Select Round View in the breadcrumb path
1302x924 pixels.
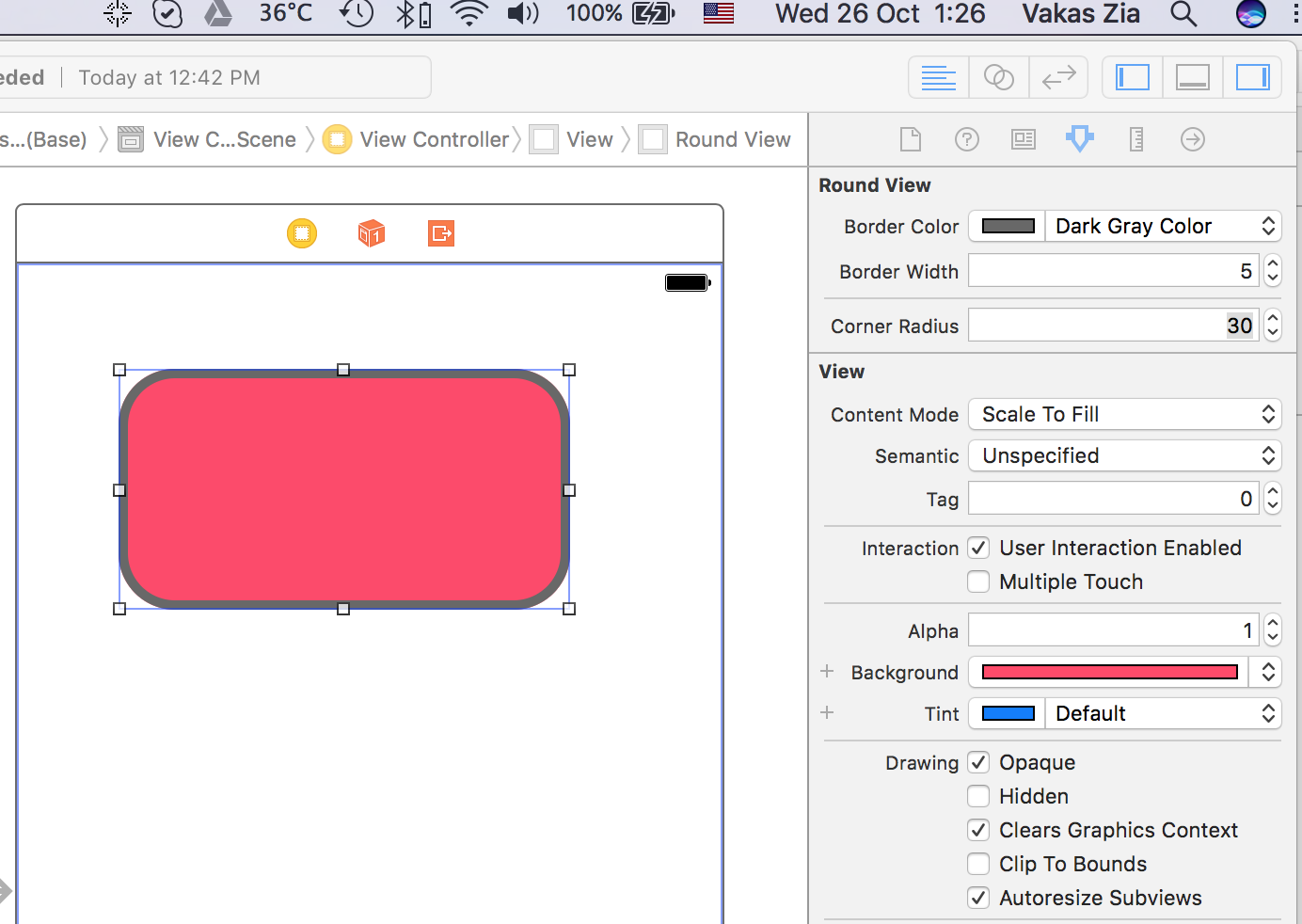coord(732,139)
